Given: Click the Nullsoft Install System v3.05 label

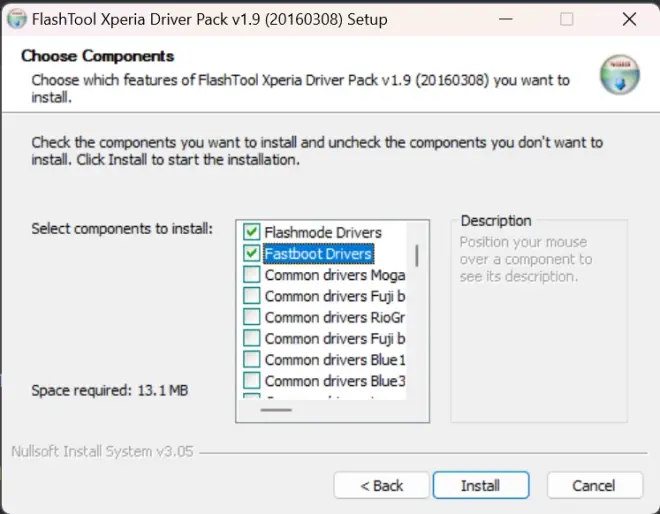Looking at the screenshot, I should (102, 451).
